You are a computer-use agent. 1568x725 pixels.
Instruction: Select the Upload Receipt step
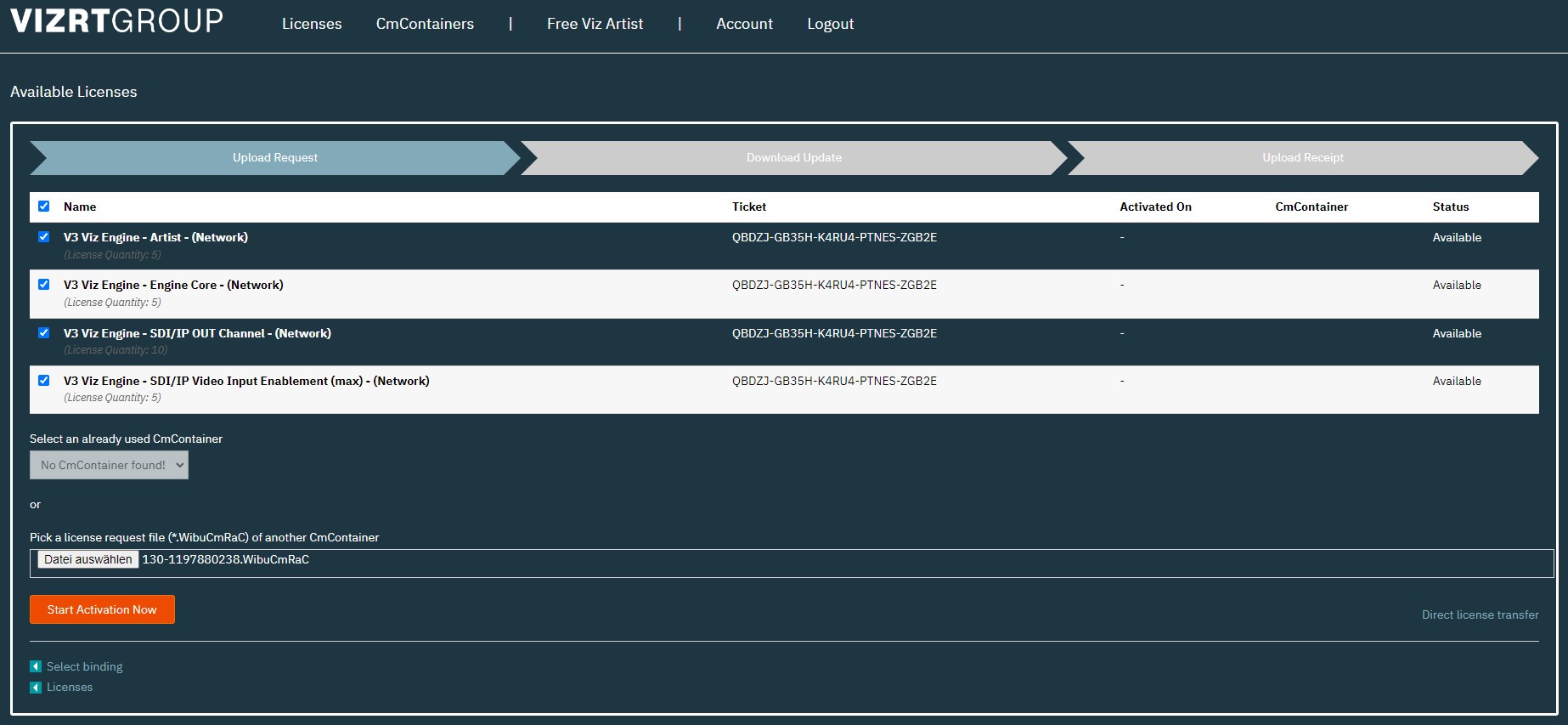(1303, 158)
